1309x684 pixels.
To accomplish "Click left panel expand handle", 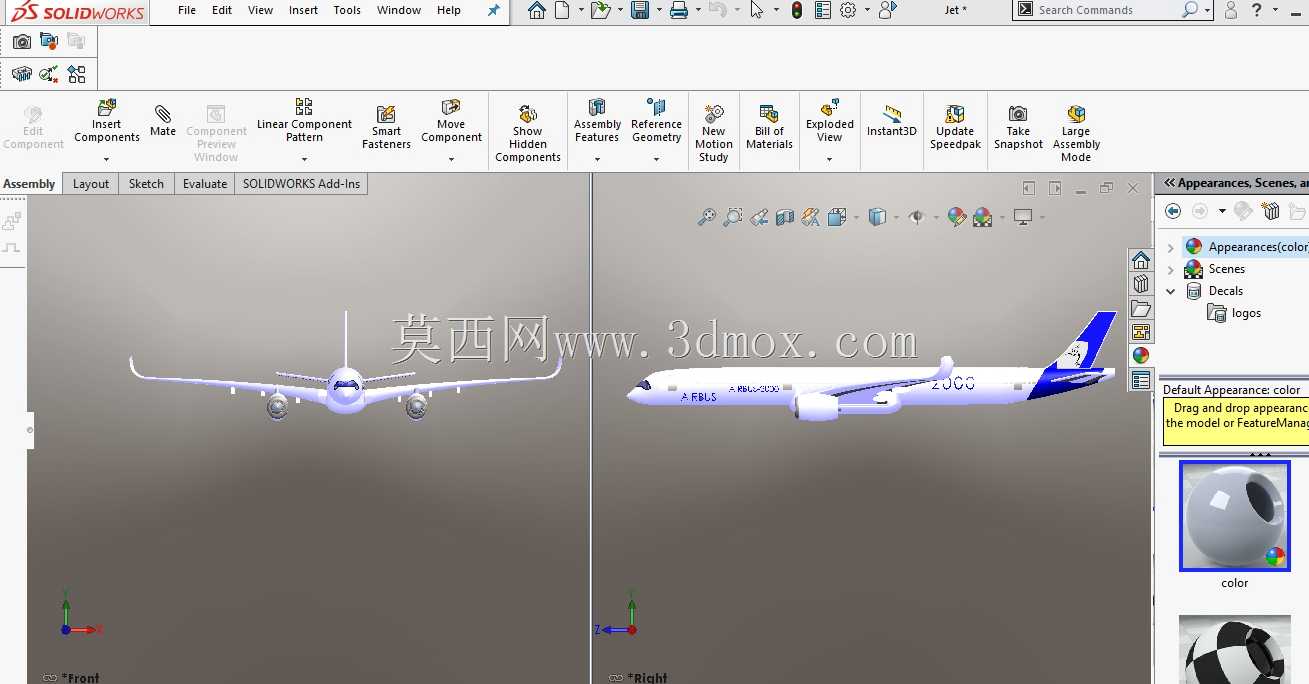I will pyautogui.click(x=30, y=430).
